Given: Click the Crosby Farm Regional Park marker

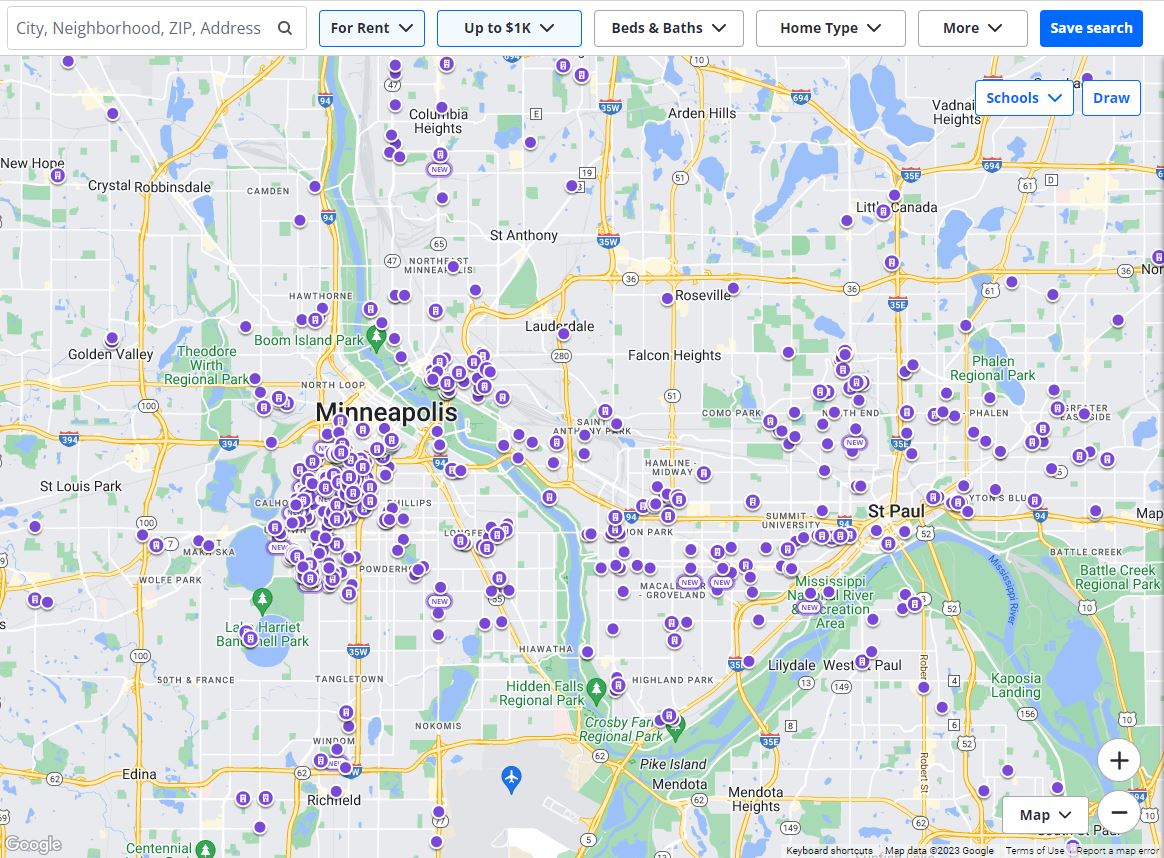Looking at the screenshot, I should (675, 728).
